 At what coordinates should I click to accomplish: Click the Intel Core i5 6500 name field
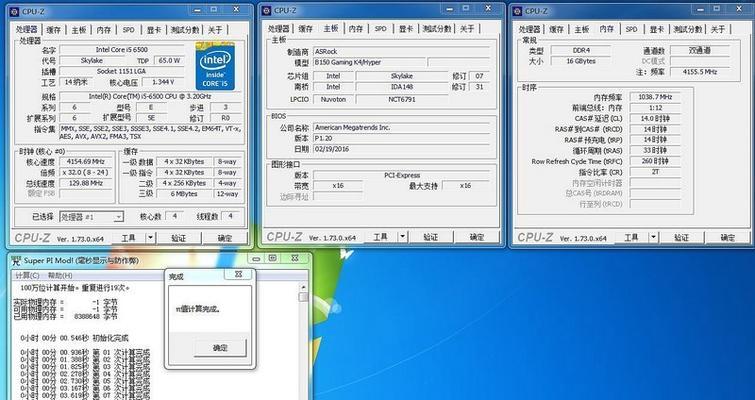tap(122, 50)
